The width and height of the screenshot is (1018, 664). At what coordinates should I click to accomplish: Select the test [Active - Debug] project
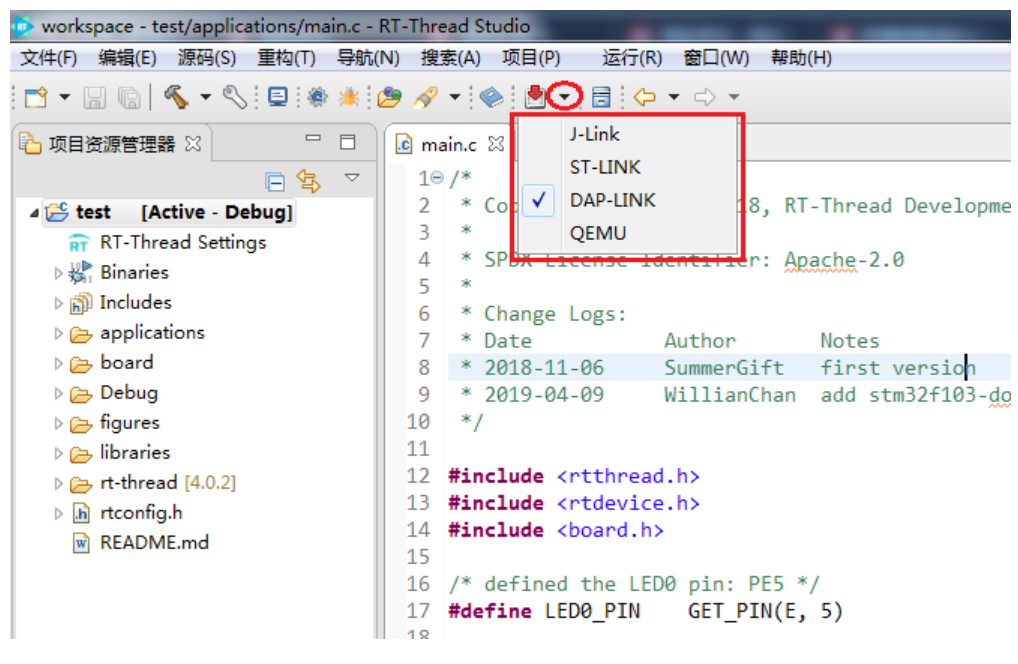click(x=169, y=212)
